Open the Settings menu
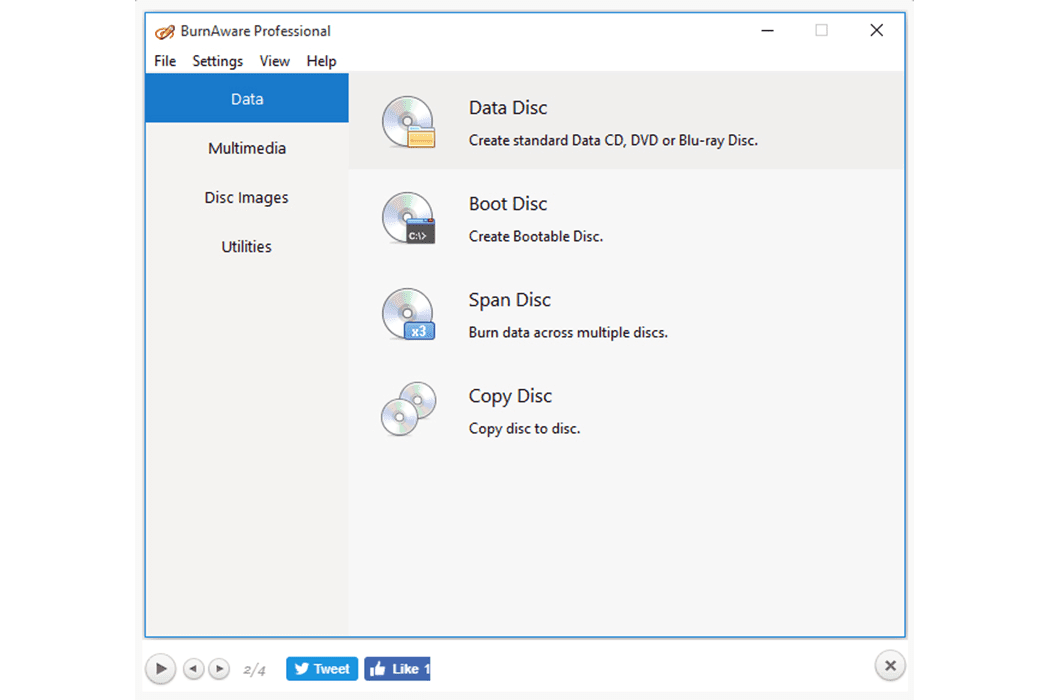 [218, 61]
